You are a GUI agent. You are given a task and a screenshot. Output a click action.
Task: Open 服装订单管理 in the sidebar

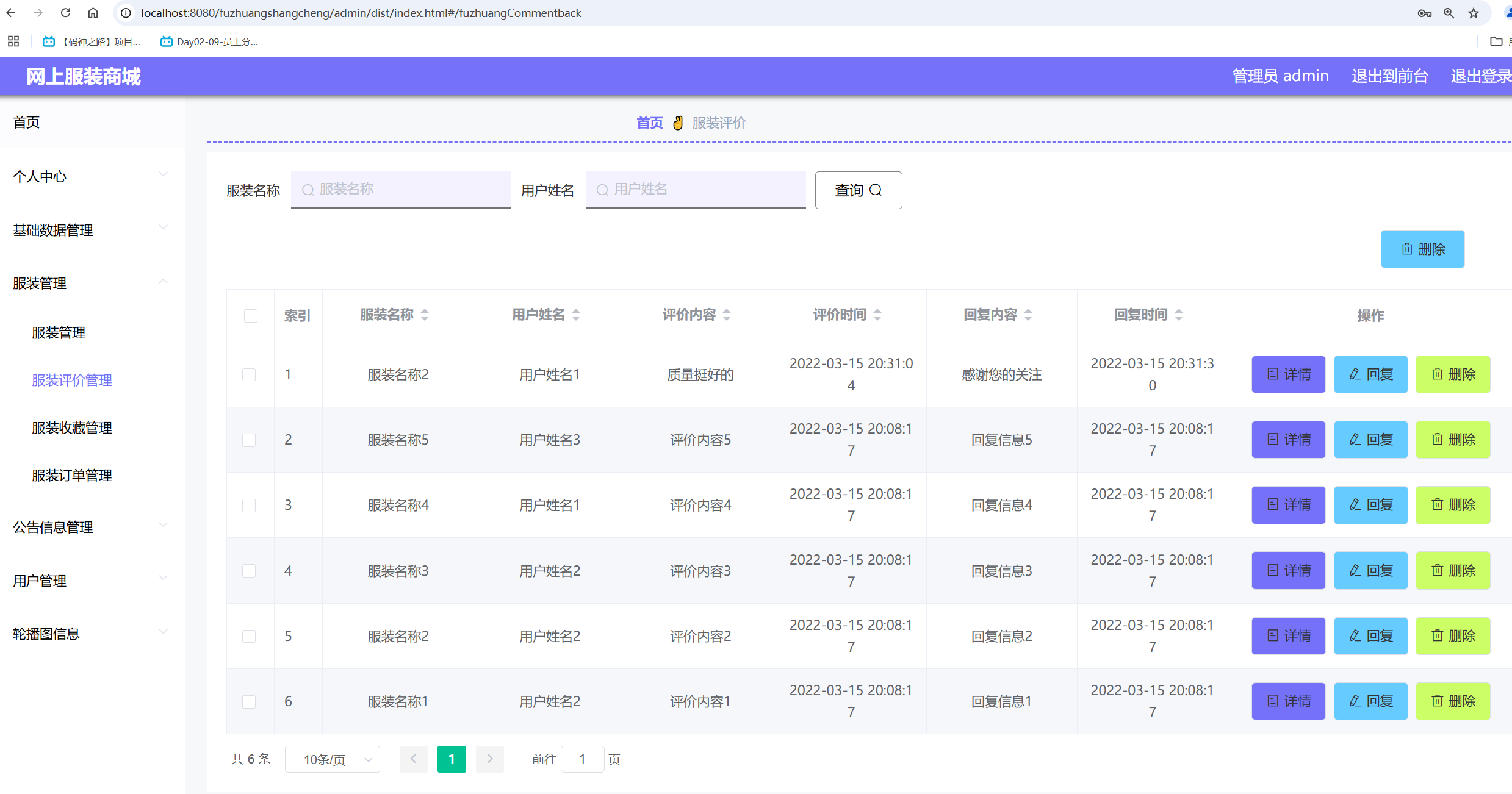72,475
